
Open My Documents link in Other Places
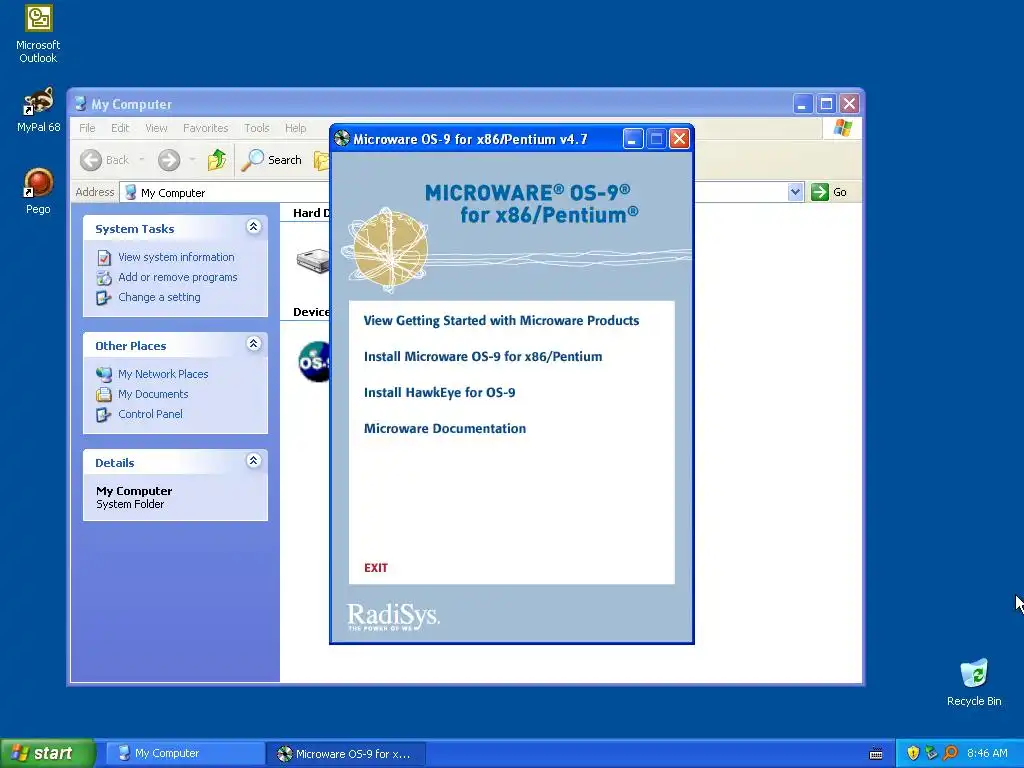(153, 394)
